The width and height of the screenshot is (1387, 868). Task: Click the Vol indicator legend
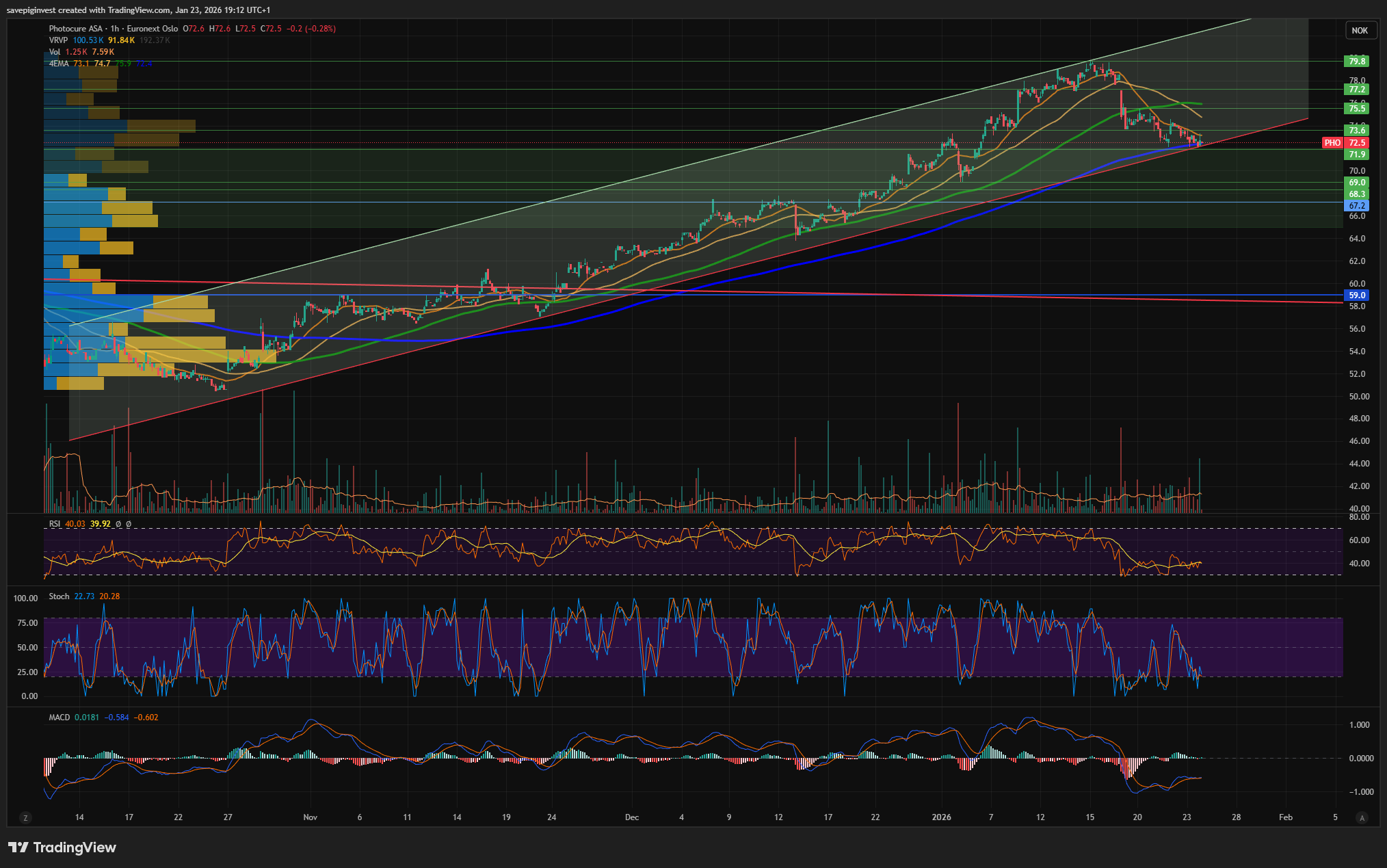[x=55, y=52]
